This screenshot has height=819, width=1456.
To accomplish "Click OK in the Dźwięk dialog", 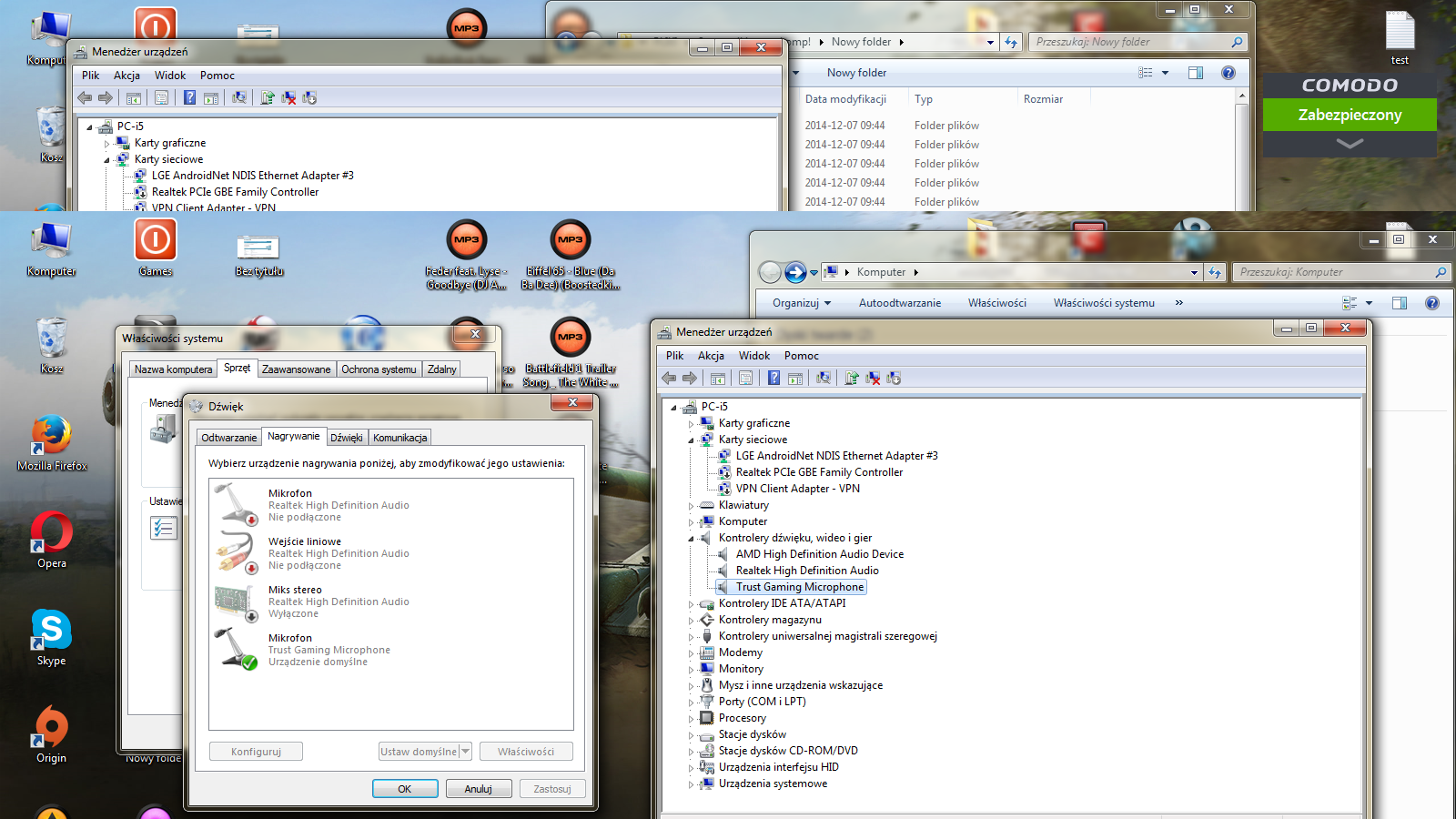I will tap(405, 789).
